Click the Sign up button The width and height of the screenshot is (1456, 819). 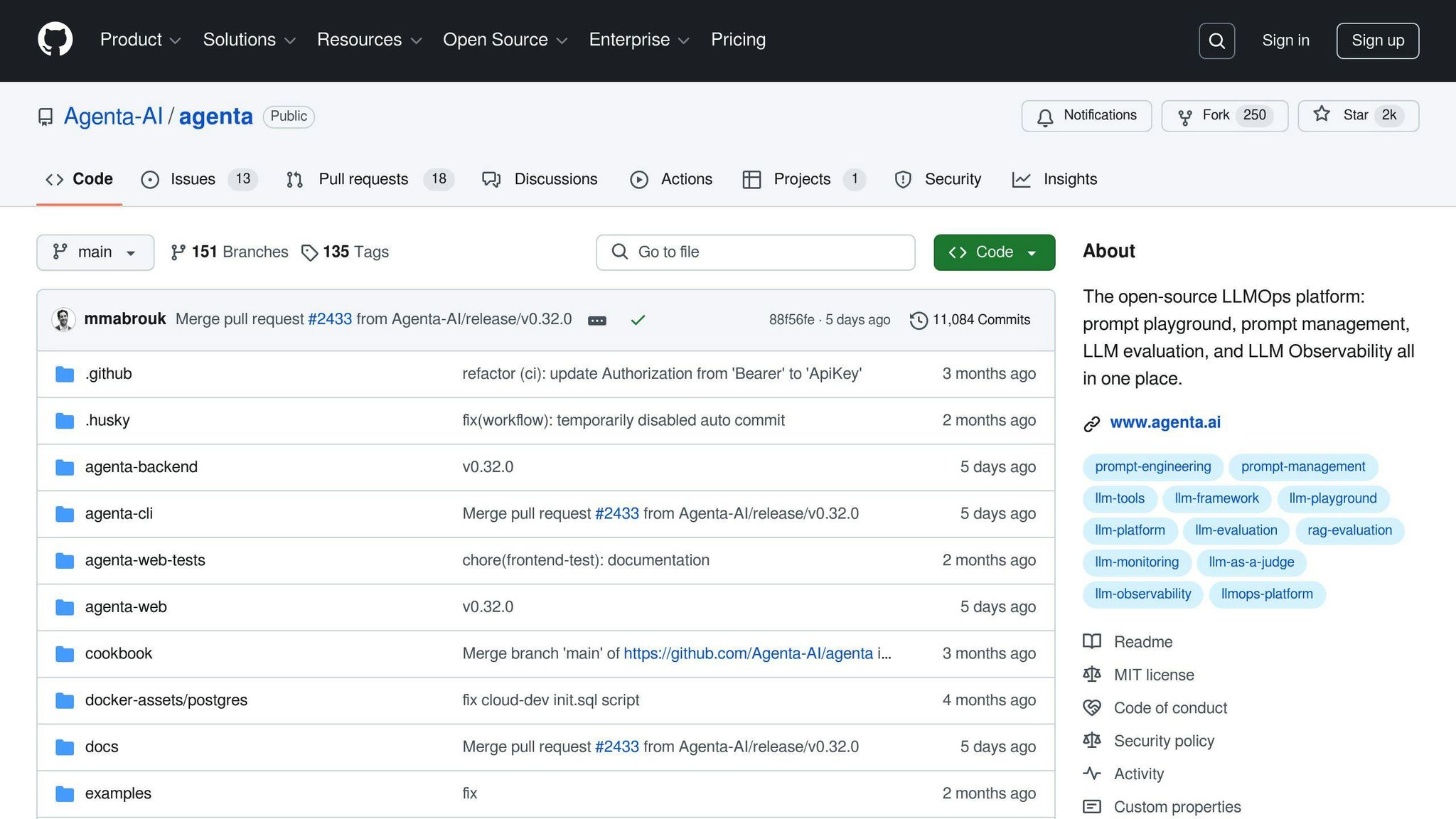point(1377,41)
